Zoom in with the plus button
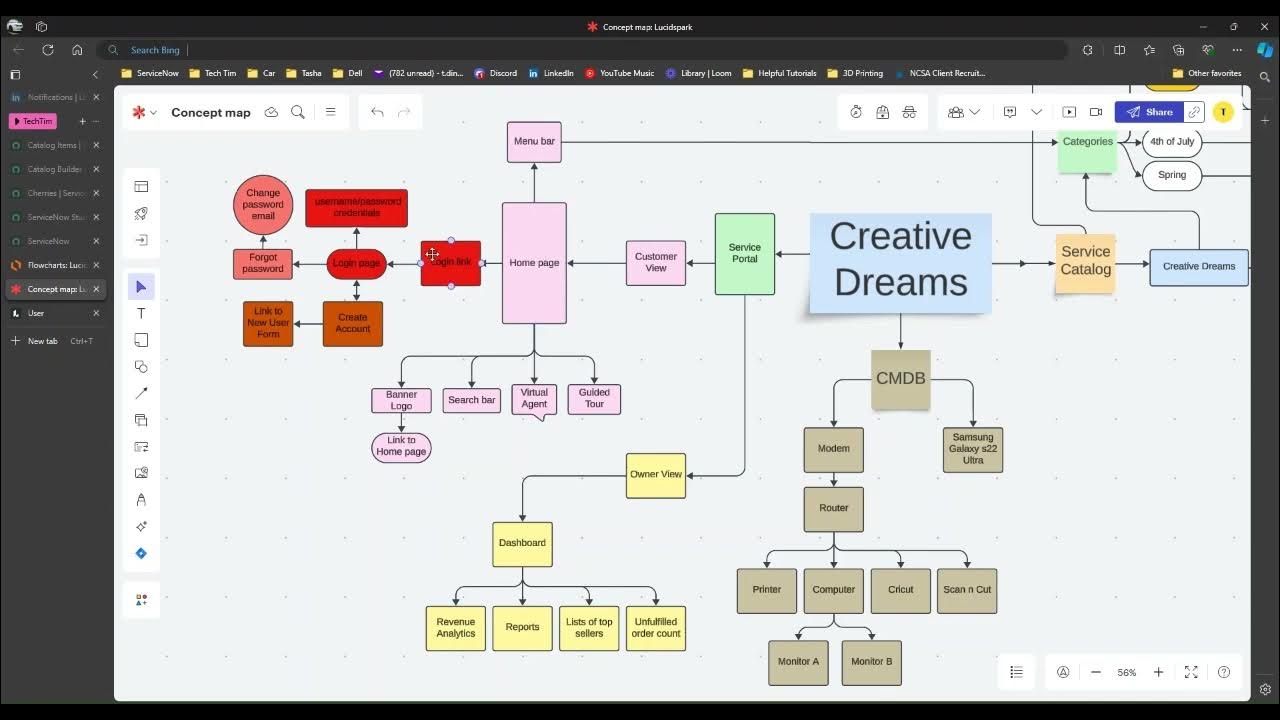The width and height of the screenshot is (1280, 720). coord(1158,672)
